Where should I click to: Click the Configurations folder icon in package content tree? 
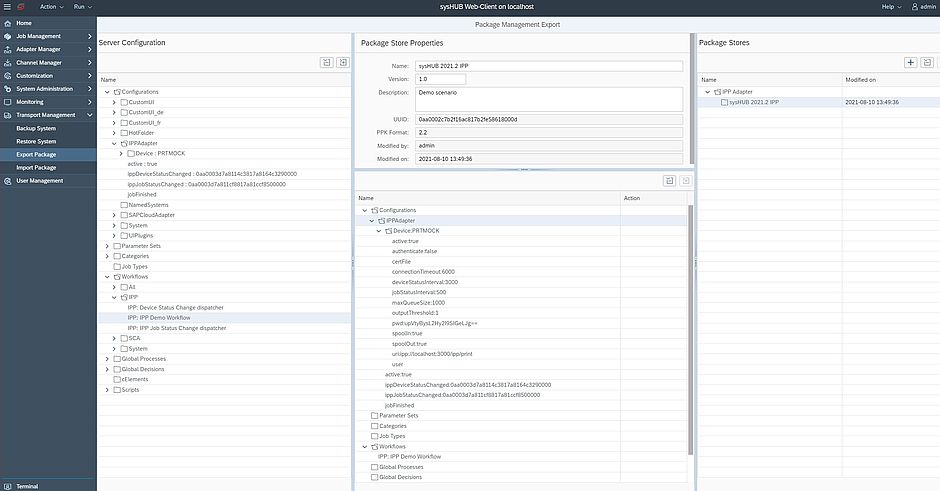point(375,210)
